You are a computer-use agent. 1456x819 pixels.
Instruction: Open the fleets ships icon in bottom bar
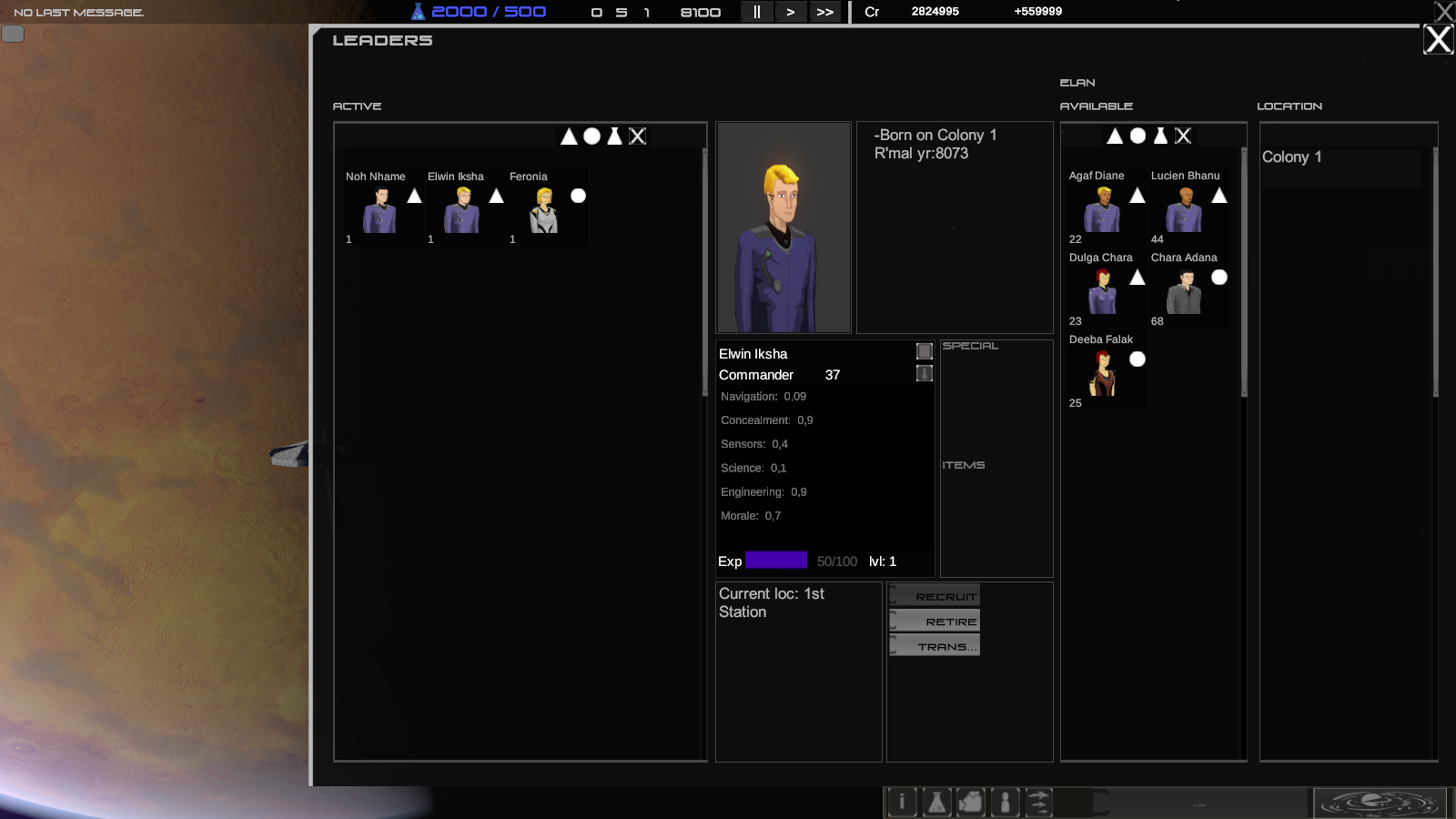point(1038,802)
